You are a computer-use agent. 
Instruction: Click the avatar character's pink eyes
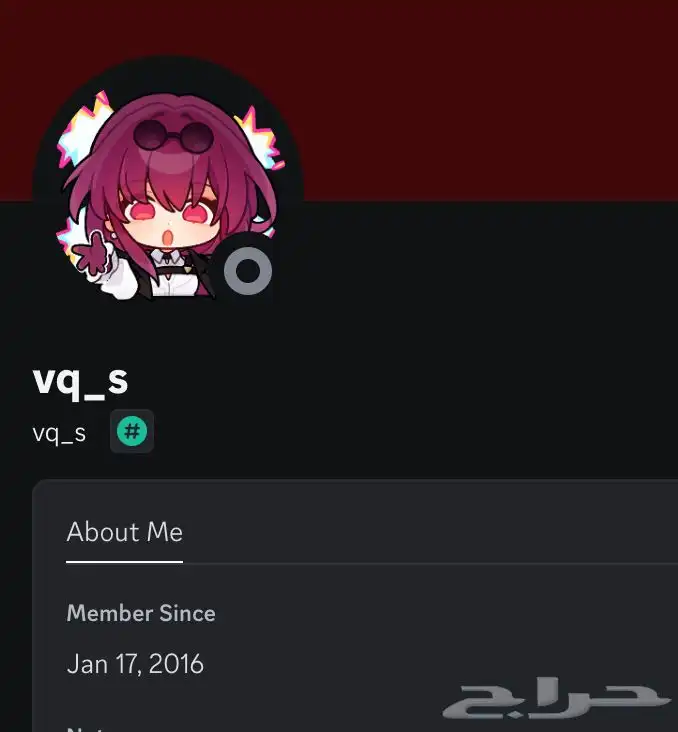pyautogui.click(x=170, y=211)
